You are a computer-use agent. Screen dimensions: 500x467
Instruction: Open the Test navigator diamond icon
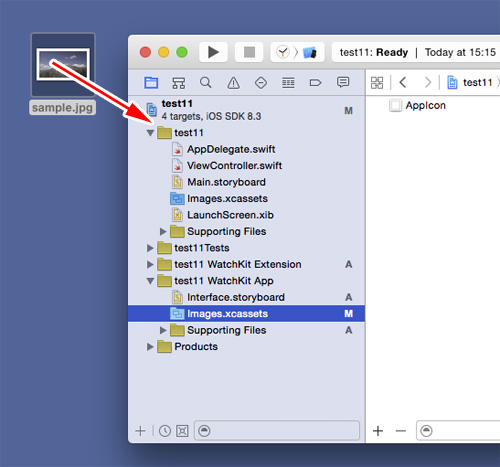pos(261,83)
